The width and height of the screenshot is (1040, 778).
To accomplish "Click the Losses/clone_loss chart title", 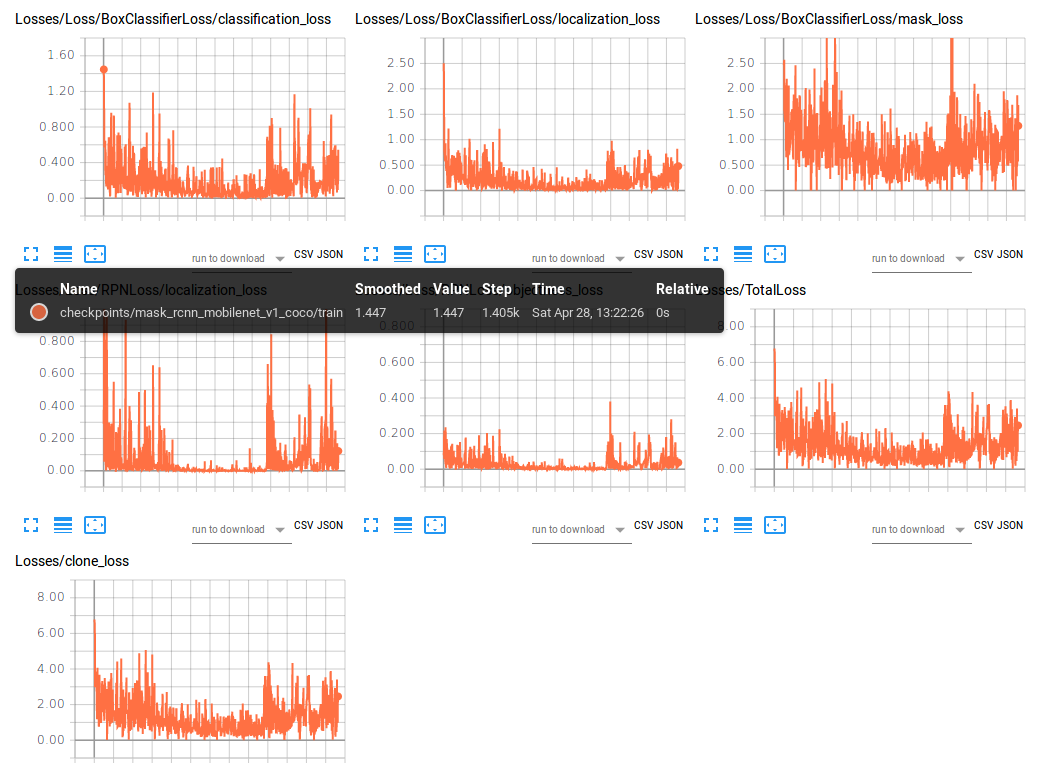I will [72, 561].
